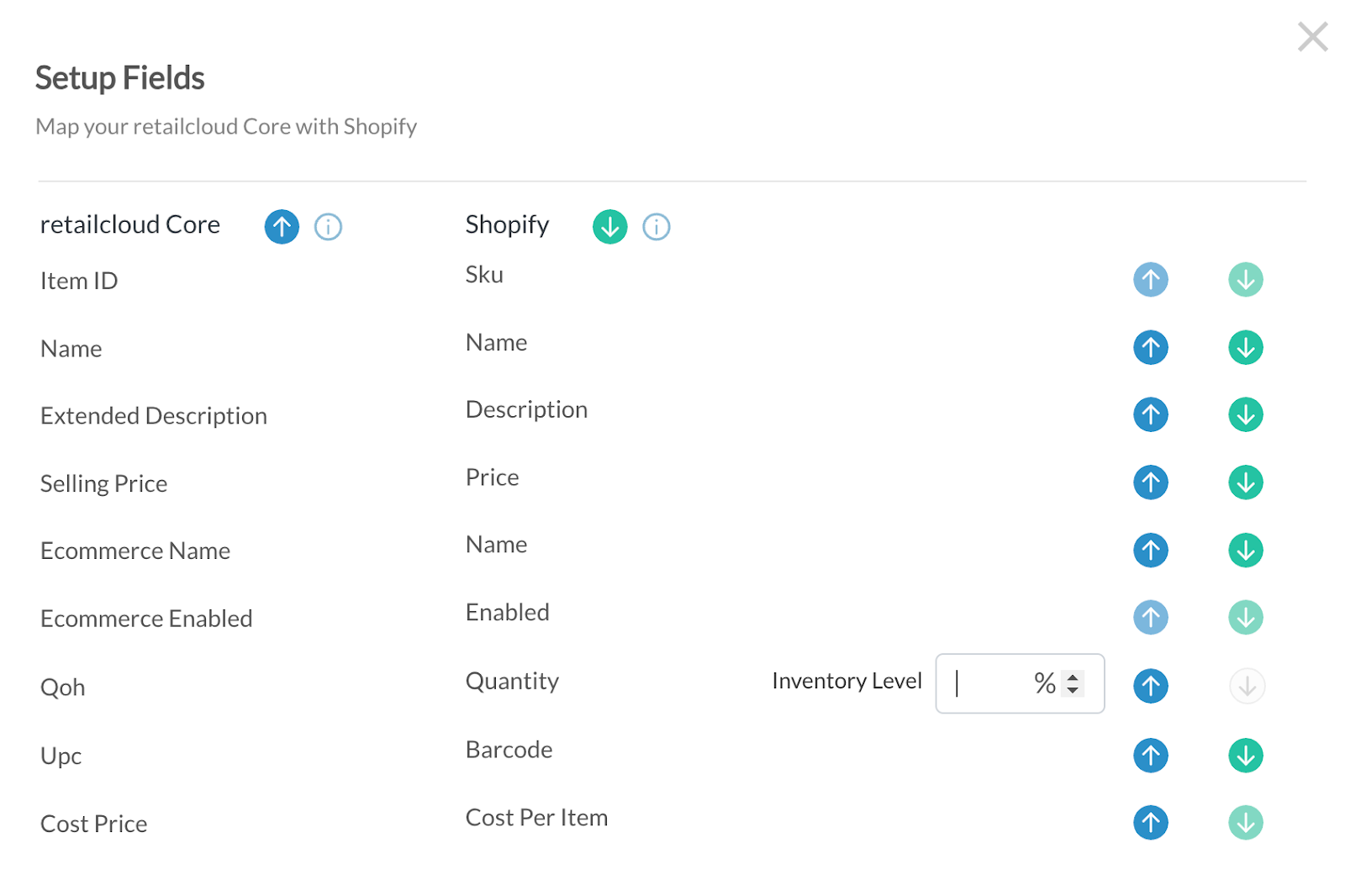Toggle download arrow for Sku row

coord(1245,280)
